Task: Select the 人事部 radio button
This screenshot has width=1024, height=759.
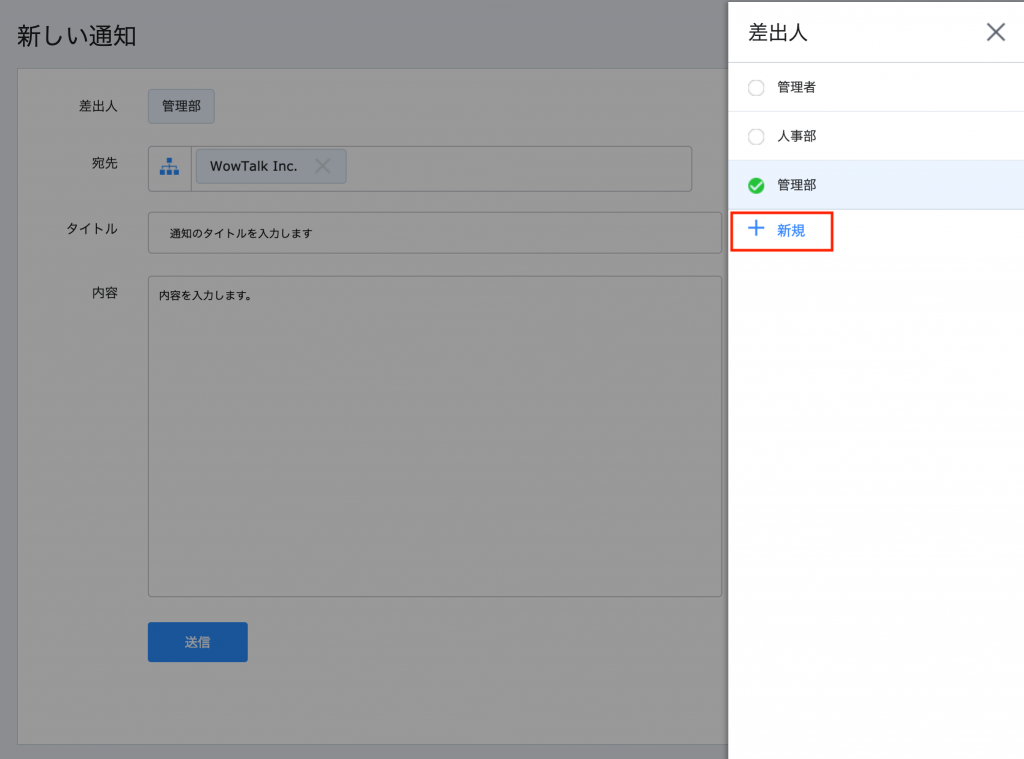Action: 756,137
